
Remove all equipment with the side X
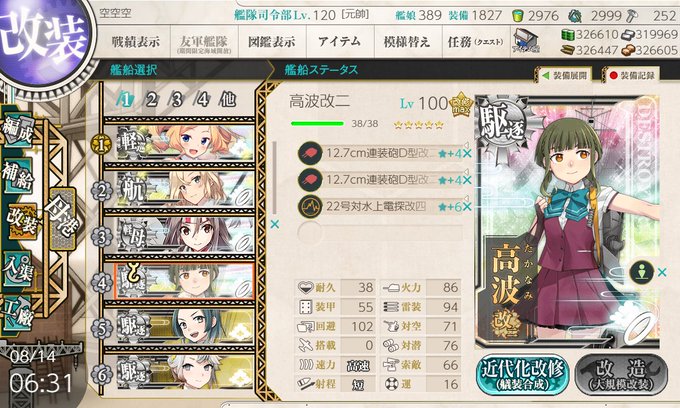[x=275, y=225]
